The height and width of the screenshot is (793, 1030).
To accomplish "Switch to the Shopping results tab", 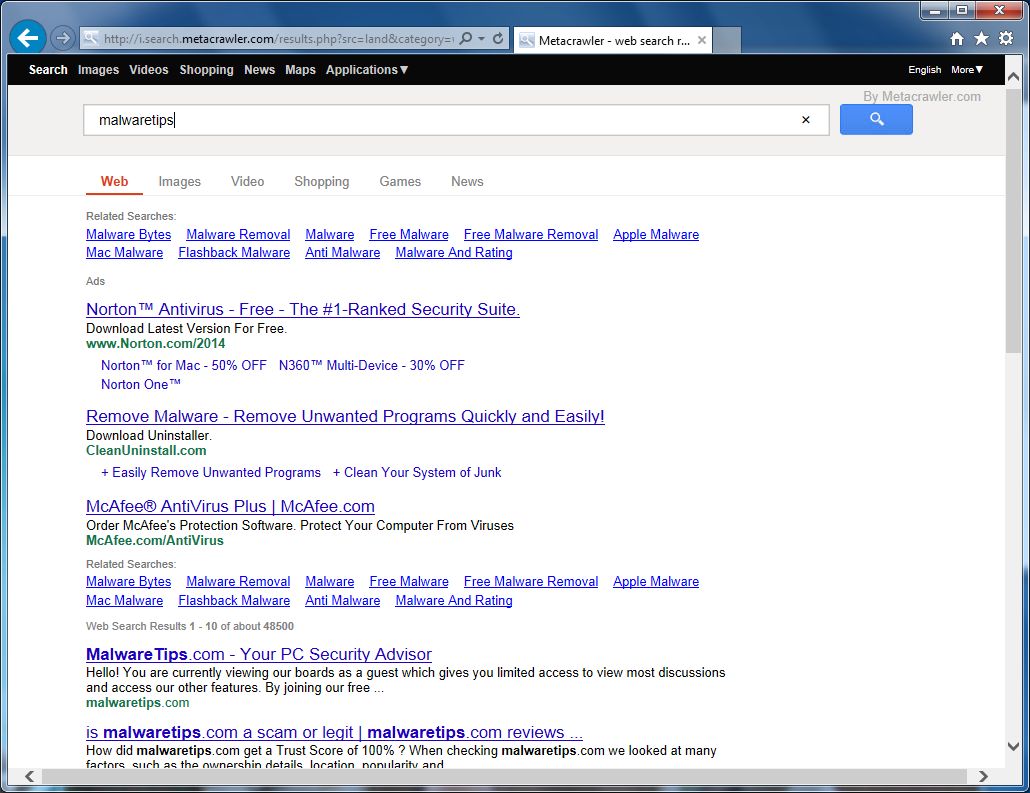I will point(322,181).
